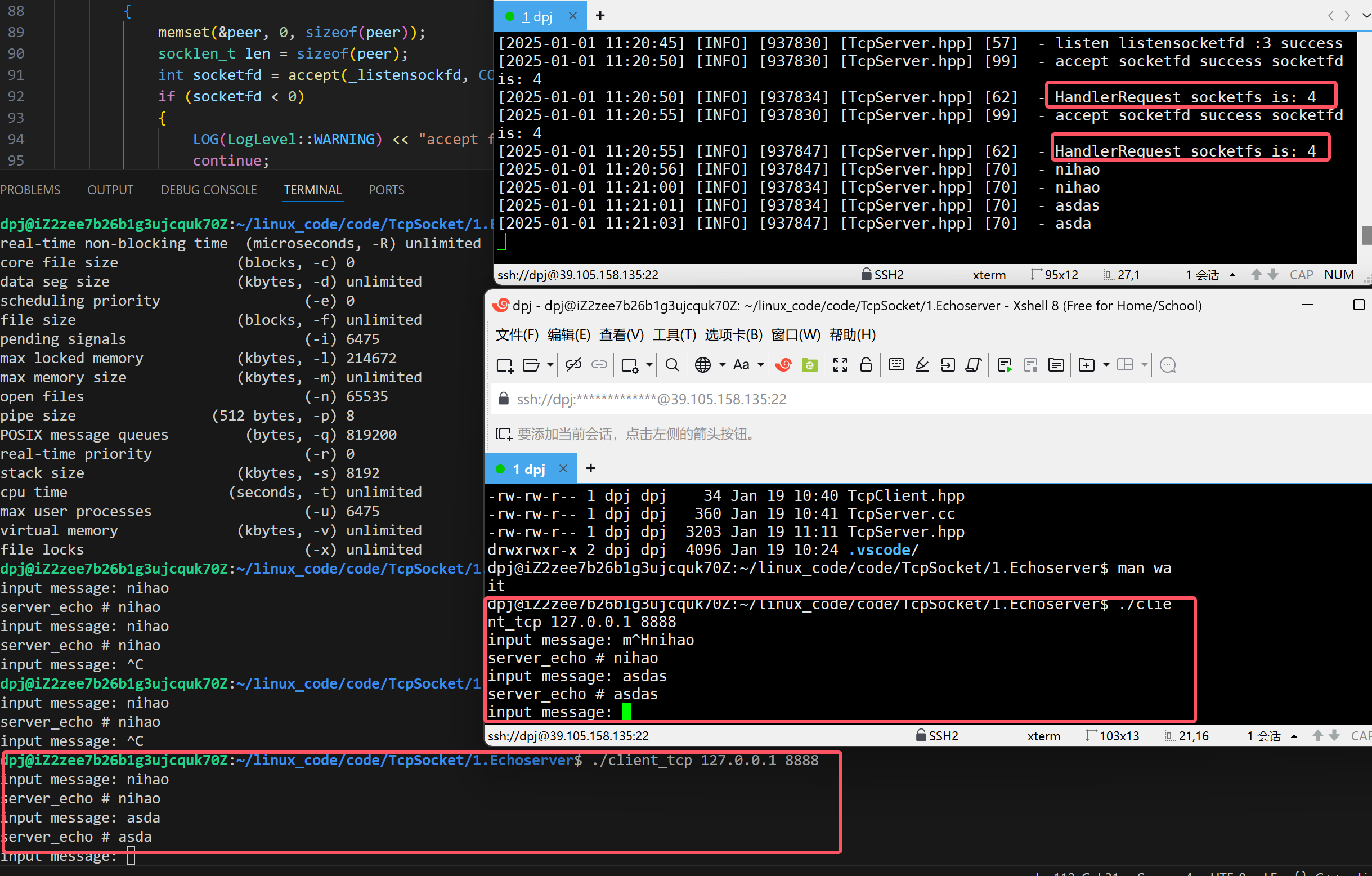Open the virtual keyboard icon

(x=896, y=365)
